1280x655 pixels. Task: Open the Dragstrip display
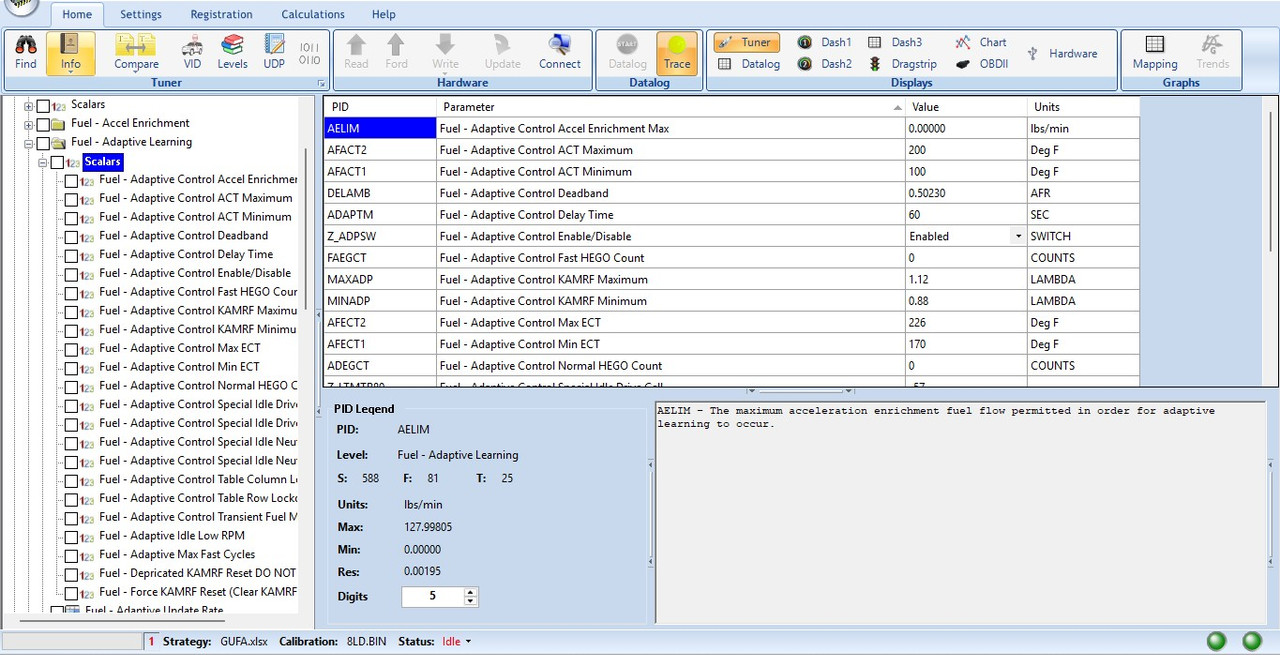902,64
